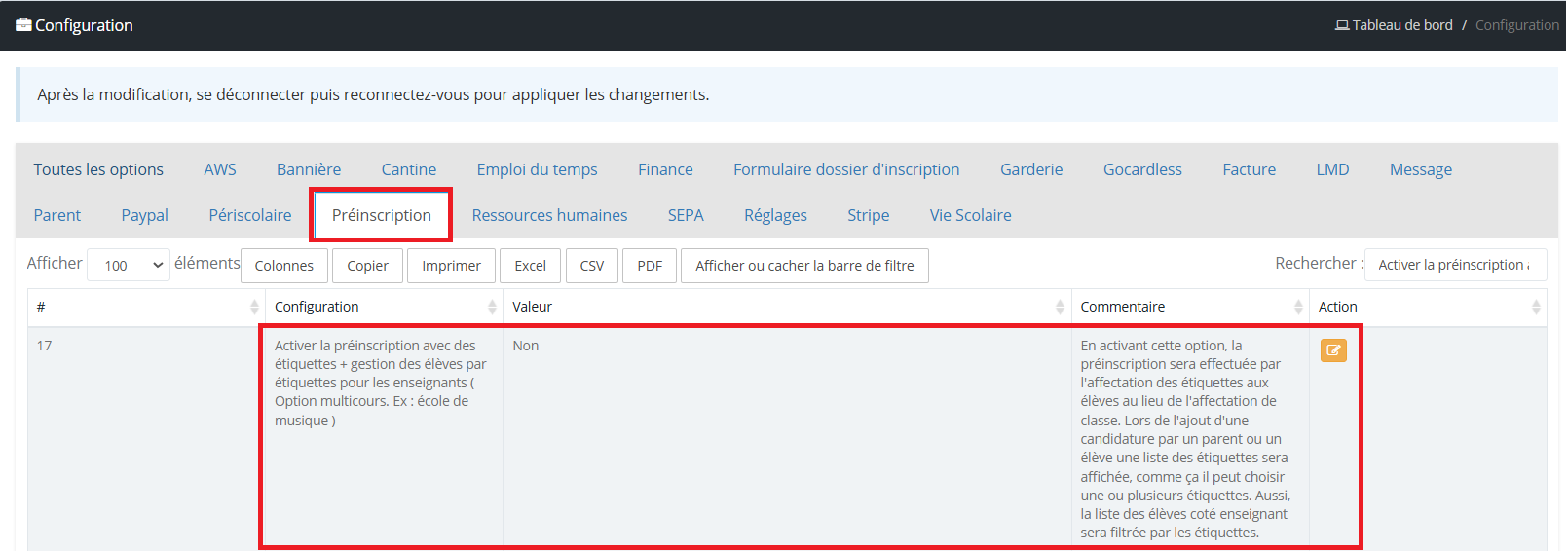The width and height of the screenshot is (1568, 551).
Task: Click the Rechercher search field
Action: coord(1455,265)
